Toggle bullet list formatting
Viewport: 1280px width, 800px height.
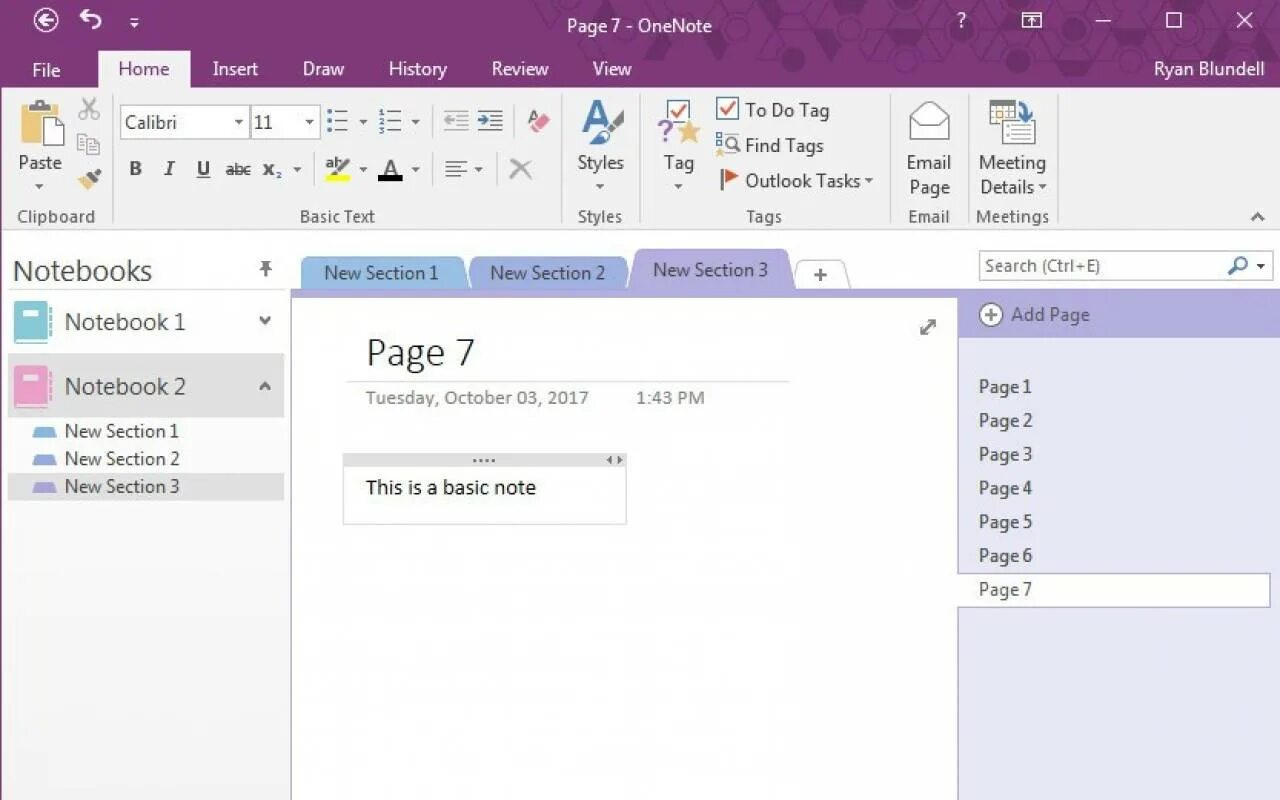337,121
